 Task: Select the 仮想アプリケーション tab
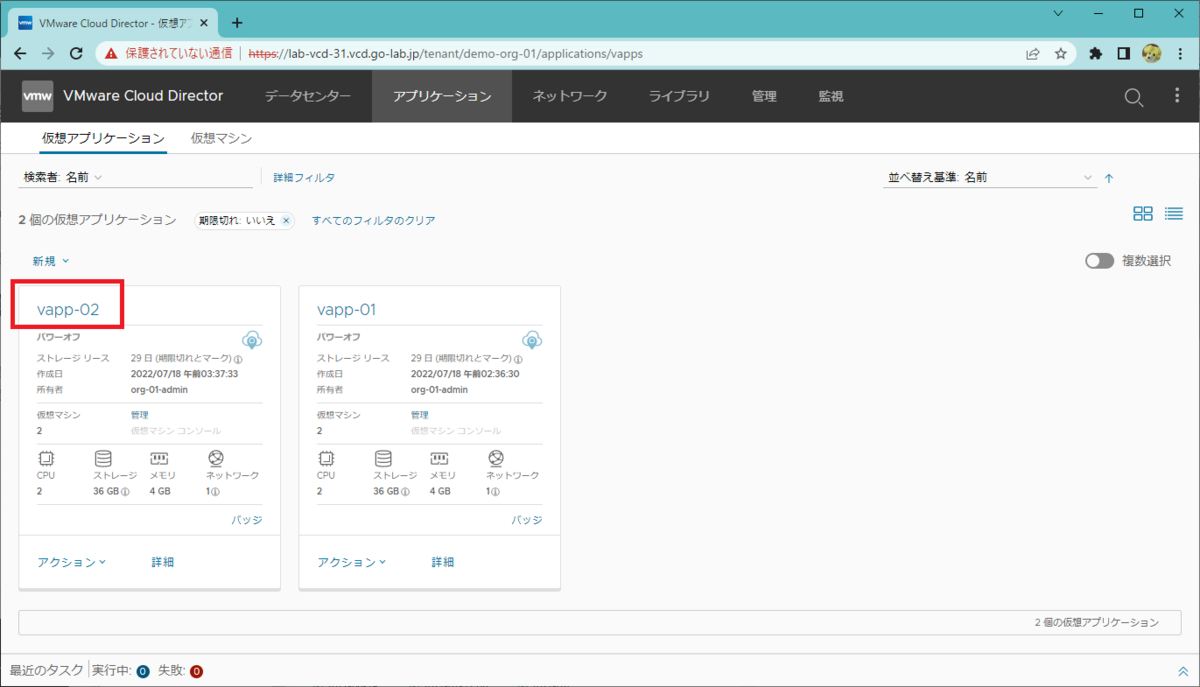(103, 139)
